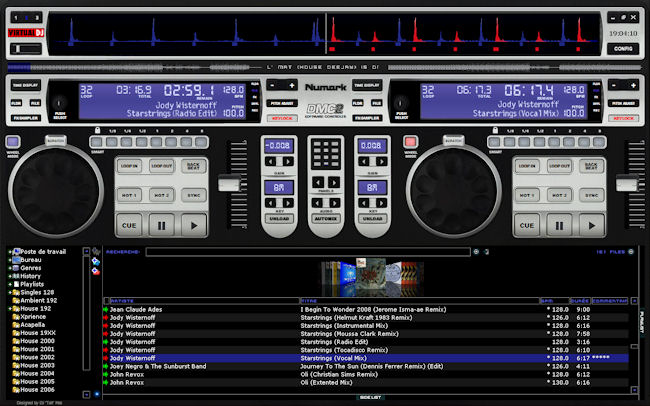650x406 pixels.
Task: Click the left deck SYNC button
Action: pyautogui.click(x=195, y=195)
